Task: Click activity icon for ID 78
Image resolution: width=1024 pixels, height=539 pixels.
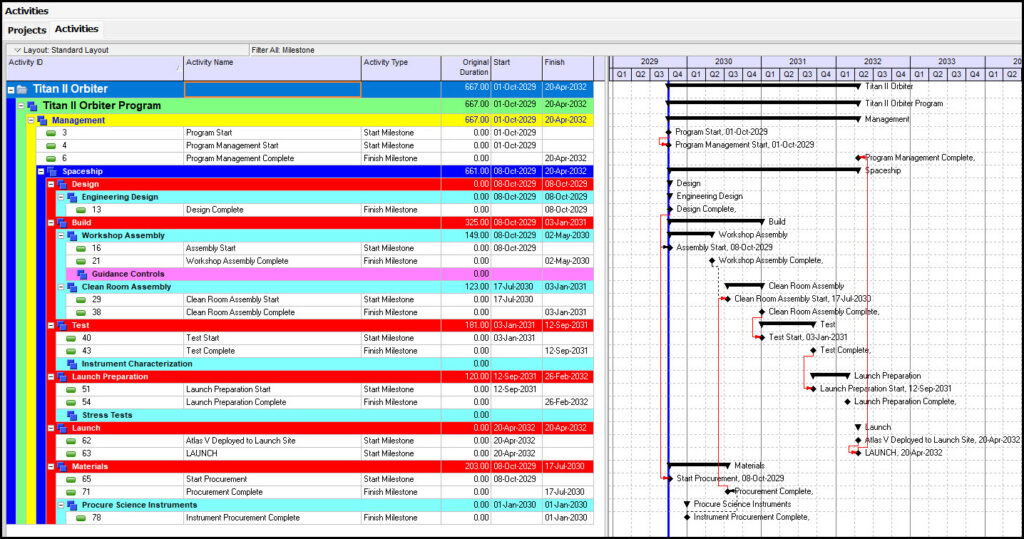Action: (x=81, y=517)
